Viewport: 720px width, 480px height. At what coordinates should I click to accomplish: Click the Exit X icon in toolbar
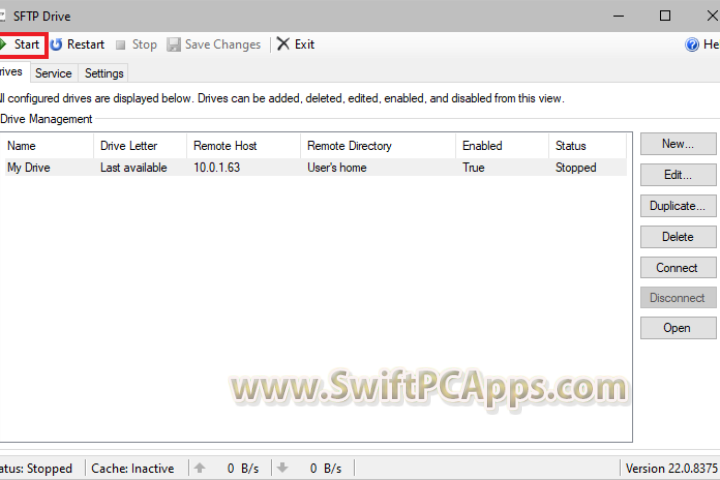(x=283, y=44)
